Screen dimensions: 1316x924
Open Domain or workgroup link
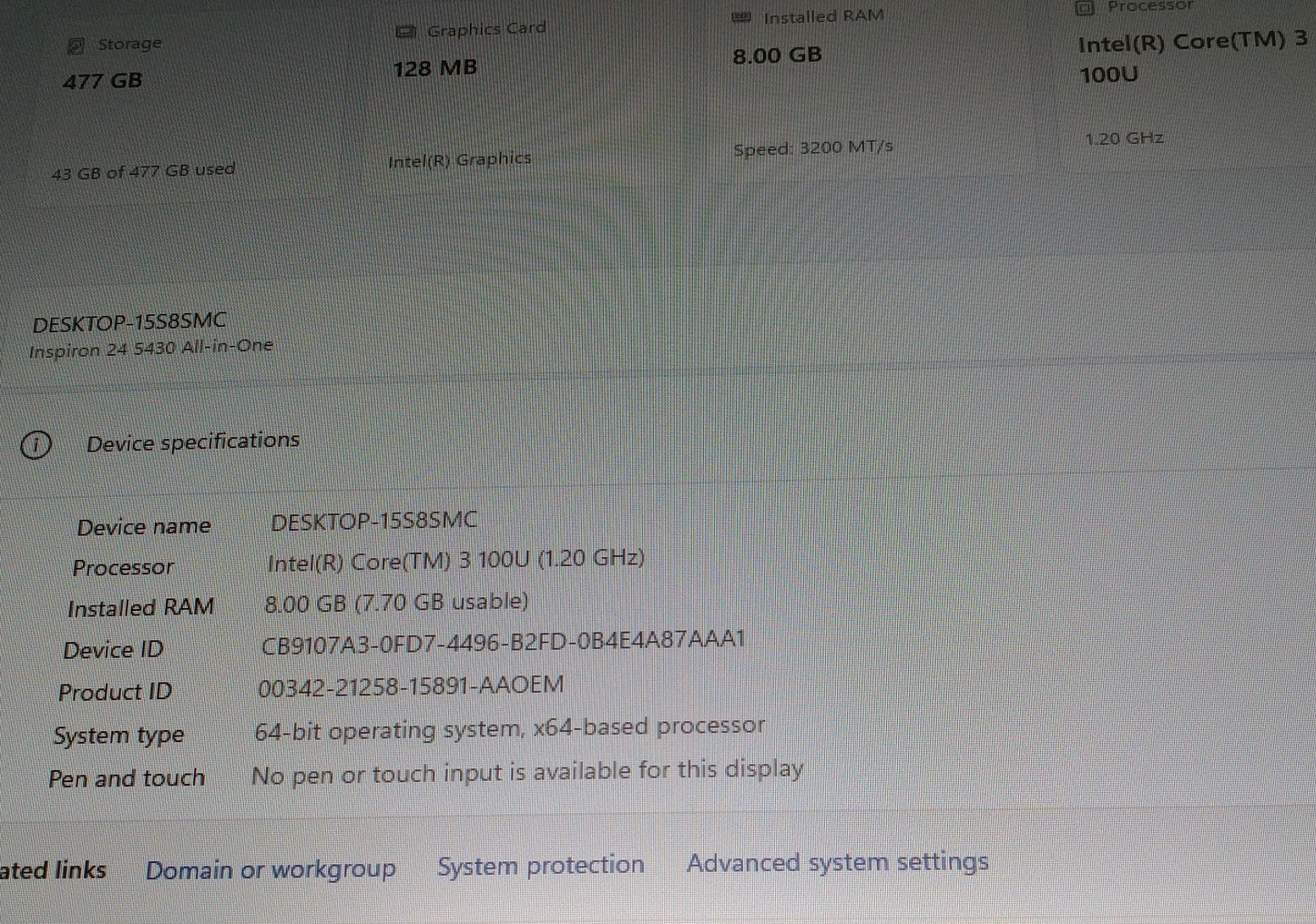point(270,870)
